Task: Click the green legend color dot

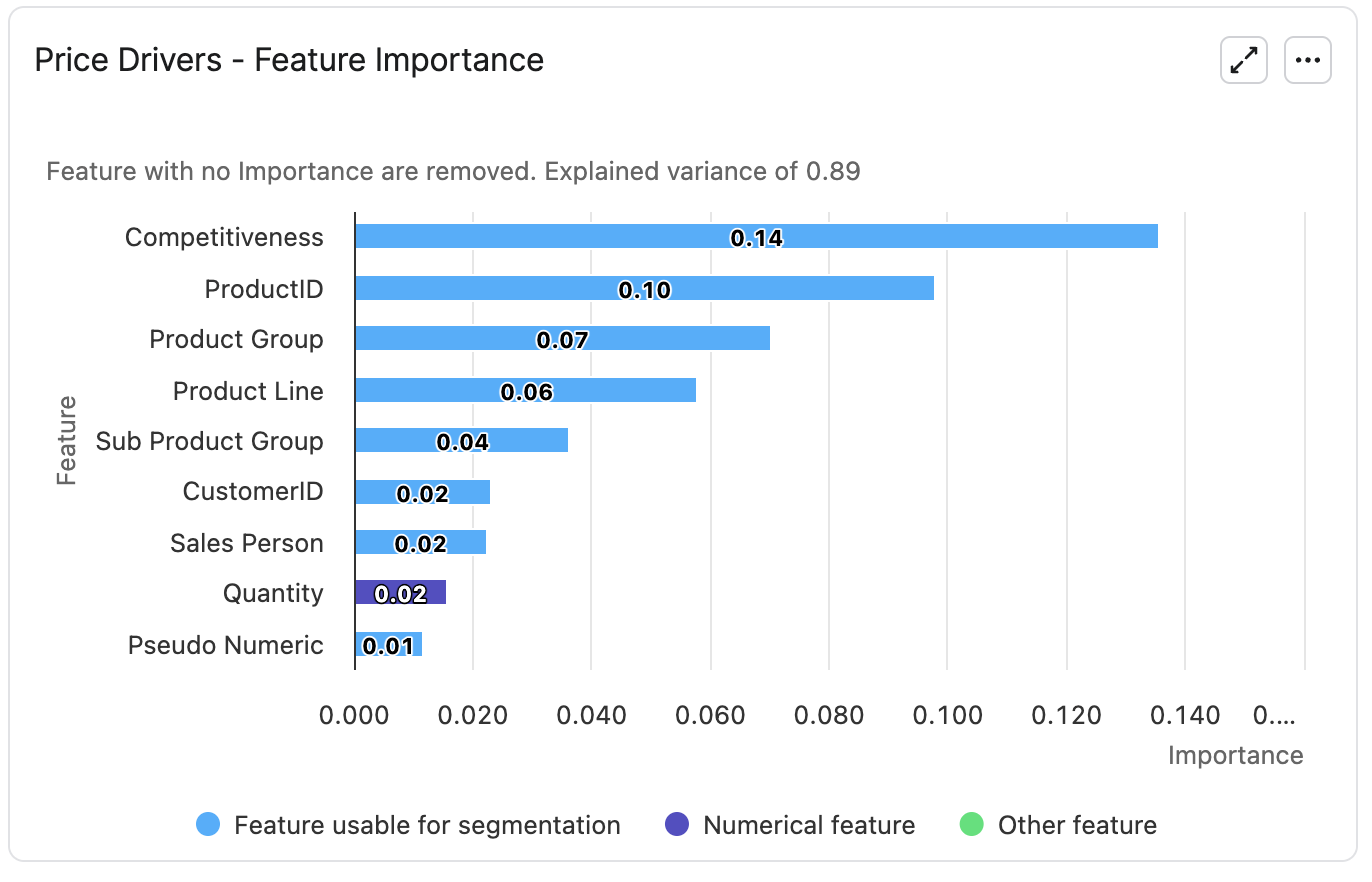Action: coord(972,825)
